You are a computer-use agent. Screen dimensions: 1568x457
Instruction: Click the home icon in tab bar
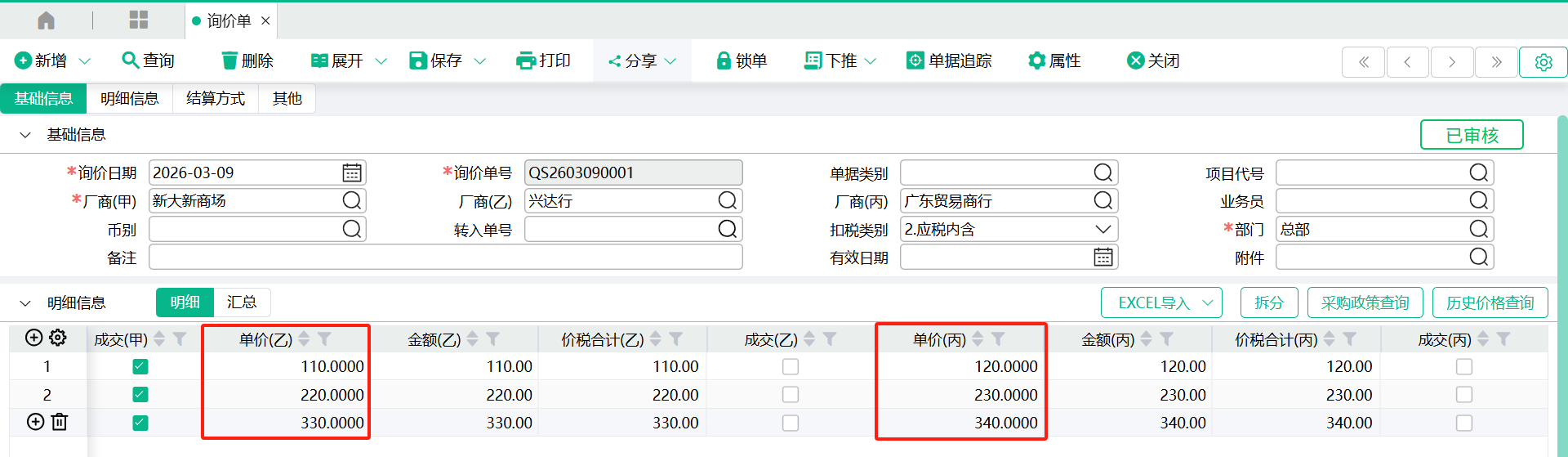click(x=47, y=20)
